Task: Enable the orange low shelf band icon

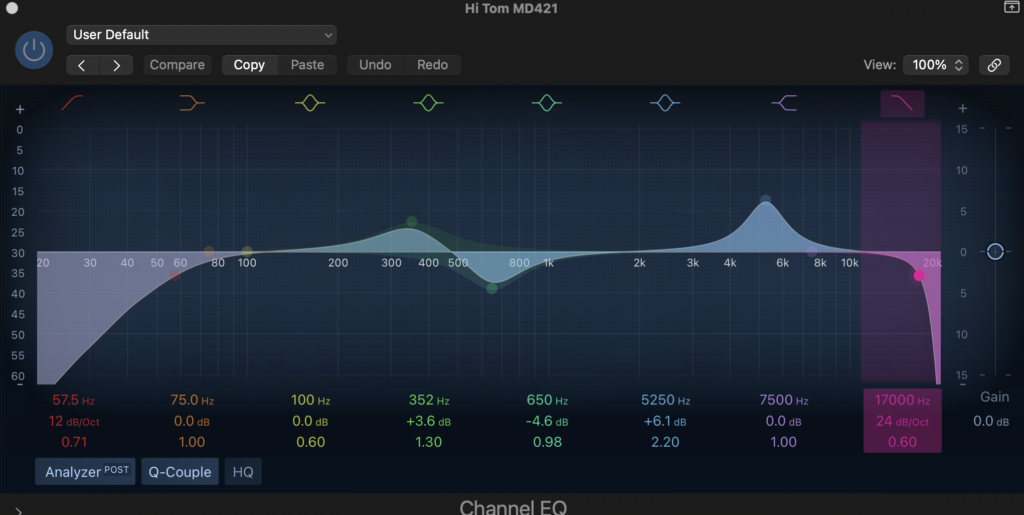Action: tap(191, 103)
